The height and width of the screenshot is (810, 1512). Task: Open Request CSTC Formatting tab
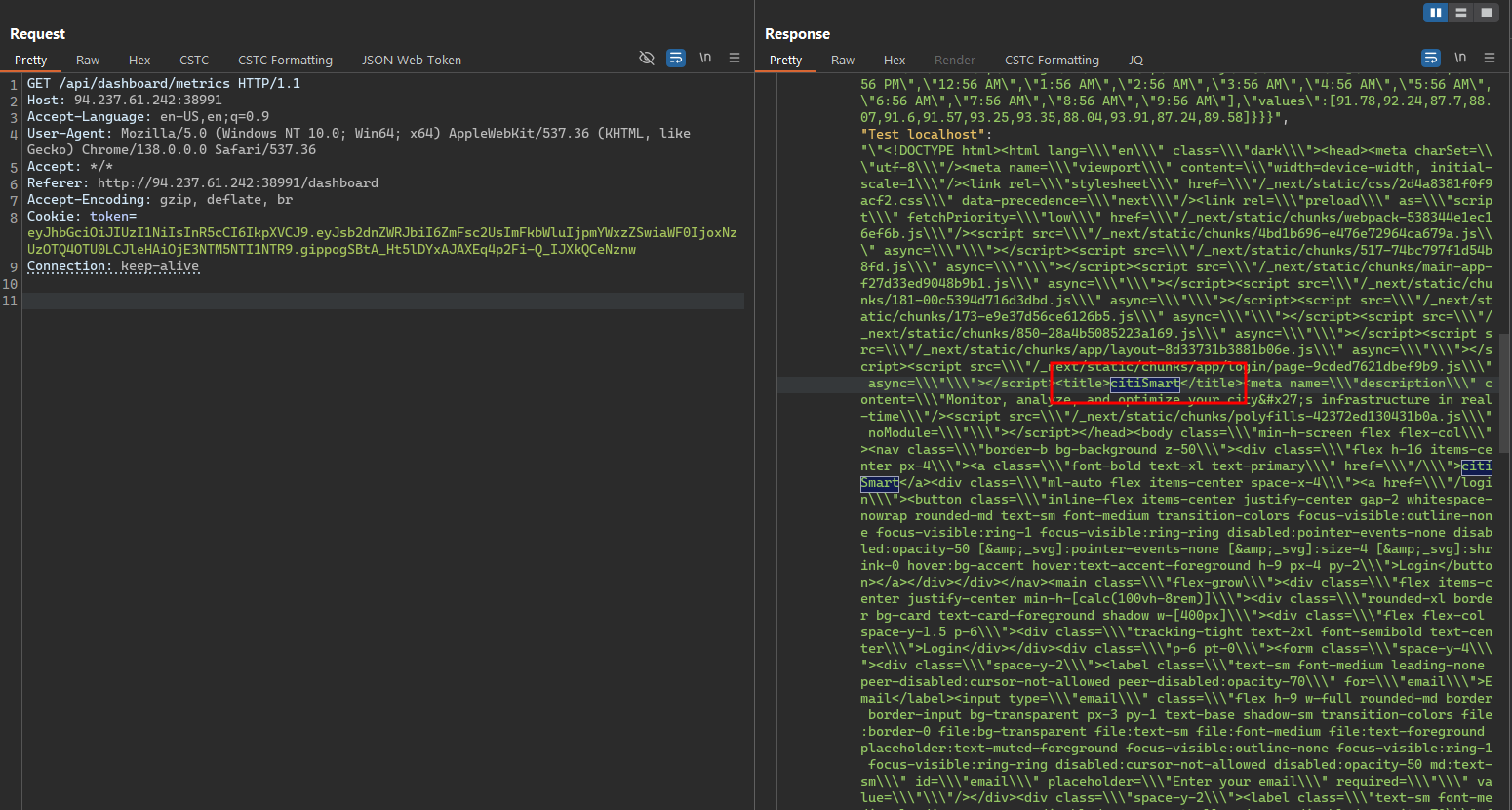coord(285,61)
